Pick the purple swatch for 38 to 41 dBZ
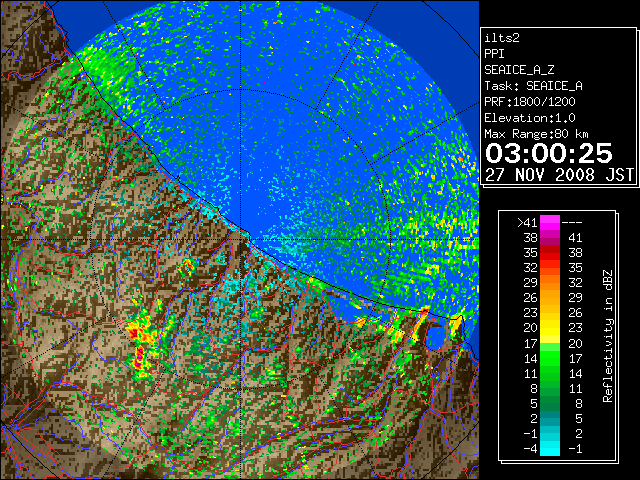Screen dimensions: 640x480 [550, 238]
